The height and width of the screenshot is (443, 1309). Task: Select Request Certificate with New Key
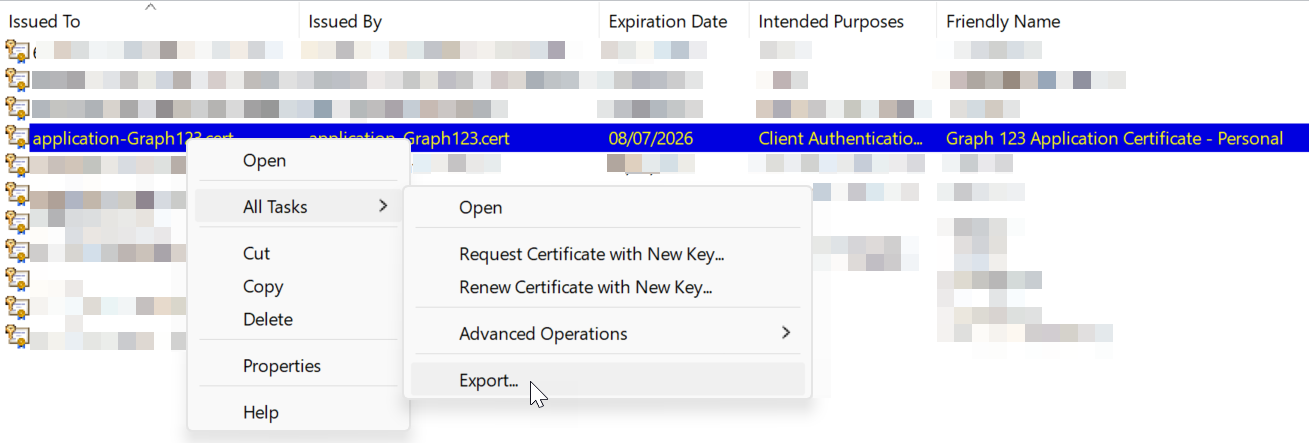(607, 254)
